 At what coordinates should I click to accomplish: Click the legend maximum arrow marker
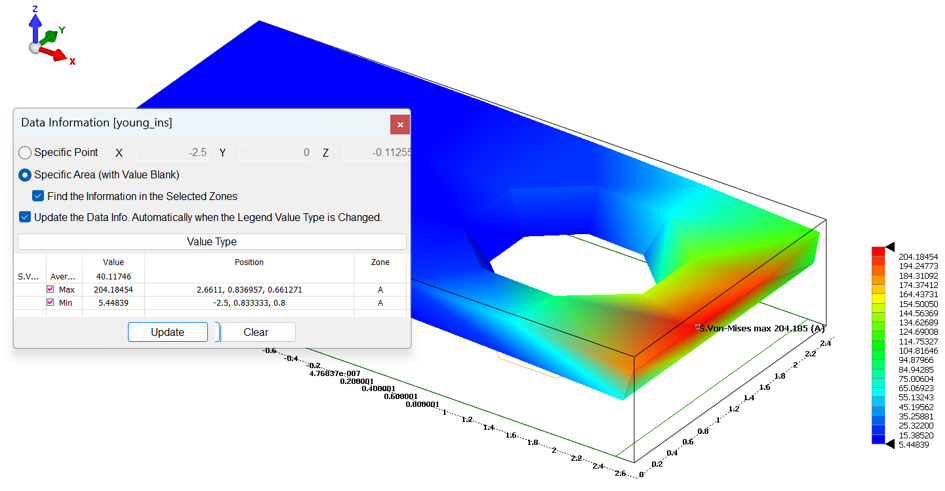(889, 247)
